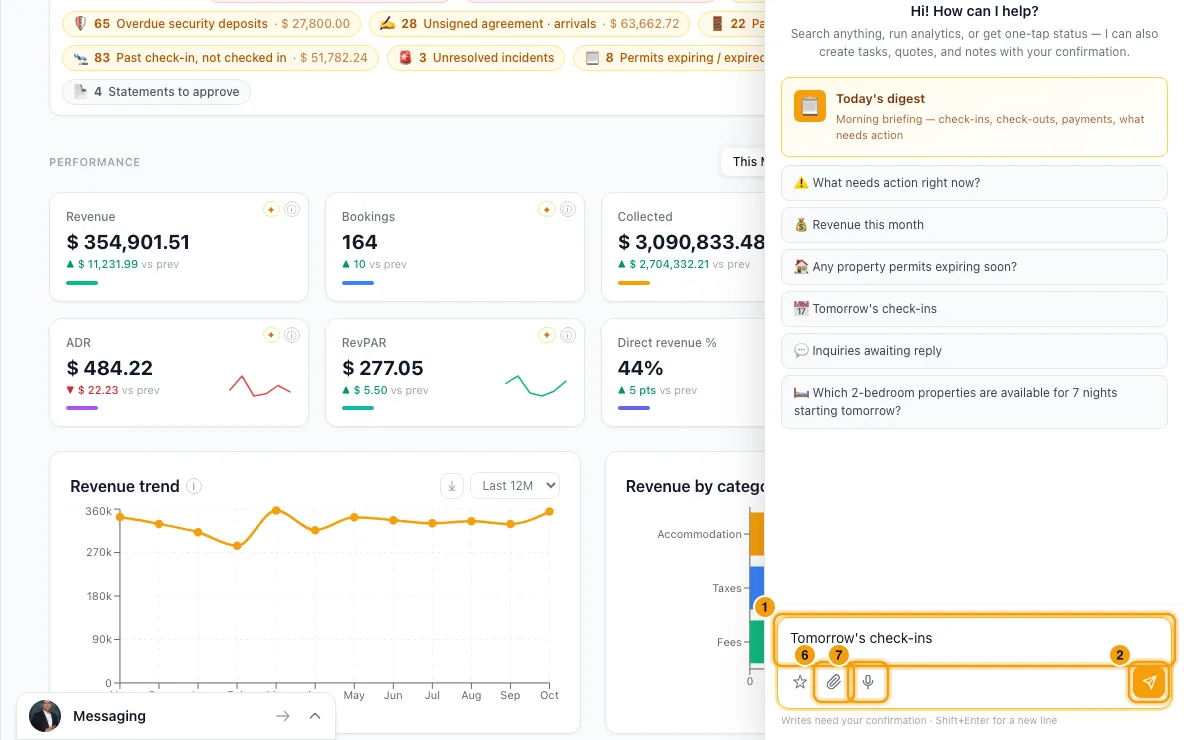Send the chat message with paper-plane button
The width and height of the screenshot is (1184, 740).
pos(1149,682)
